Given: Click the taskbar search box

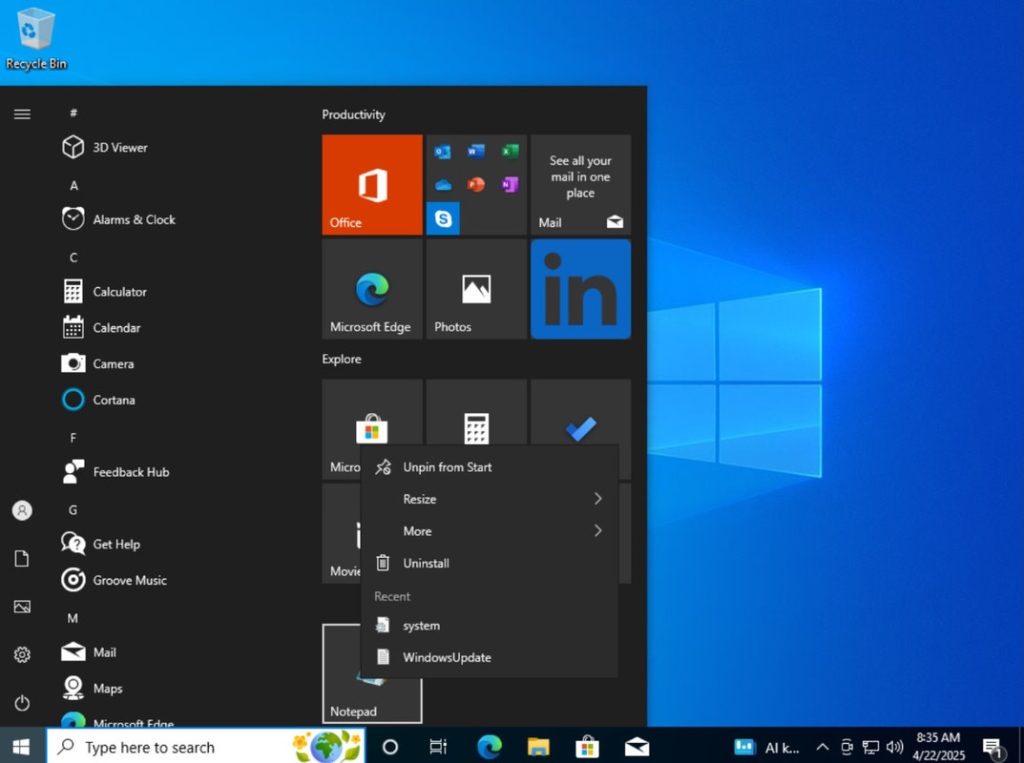Looking at the screenshot, I should (205, 746).
